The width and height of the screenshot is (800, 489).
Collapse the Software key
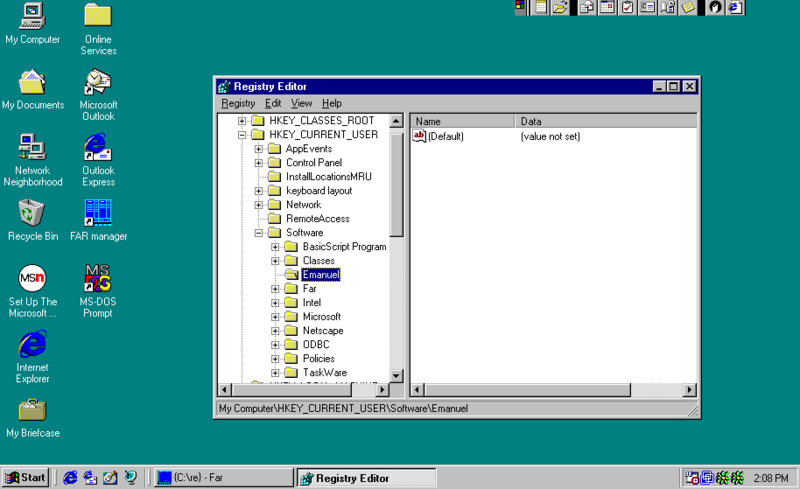tap(259, 233)
